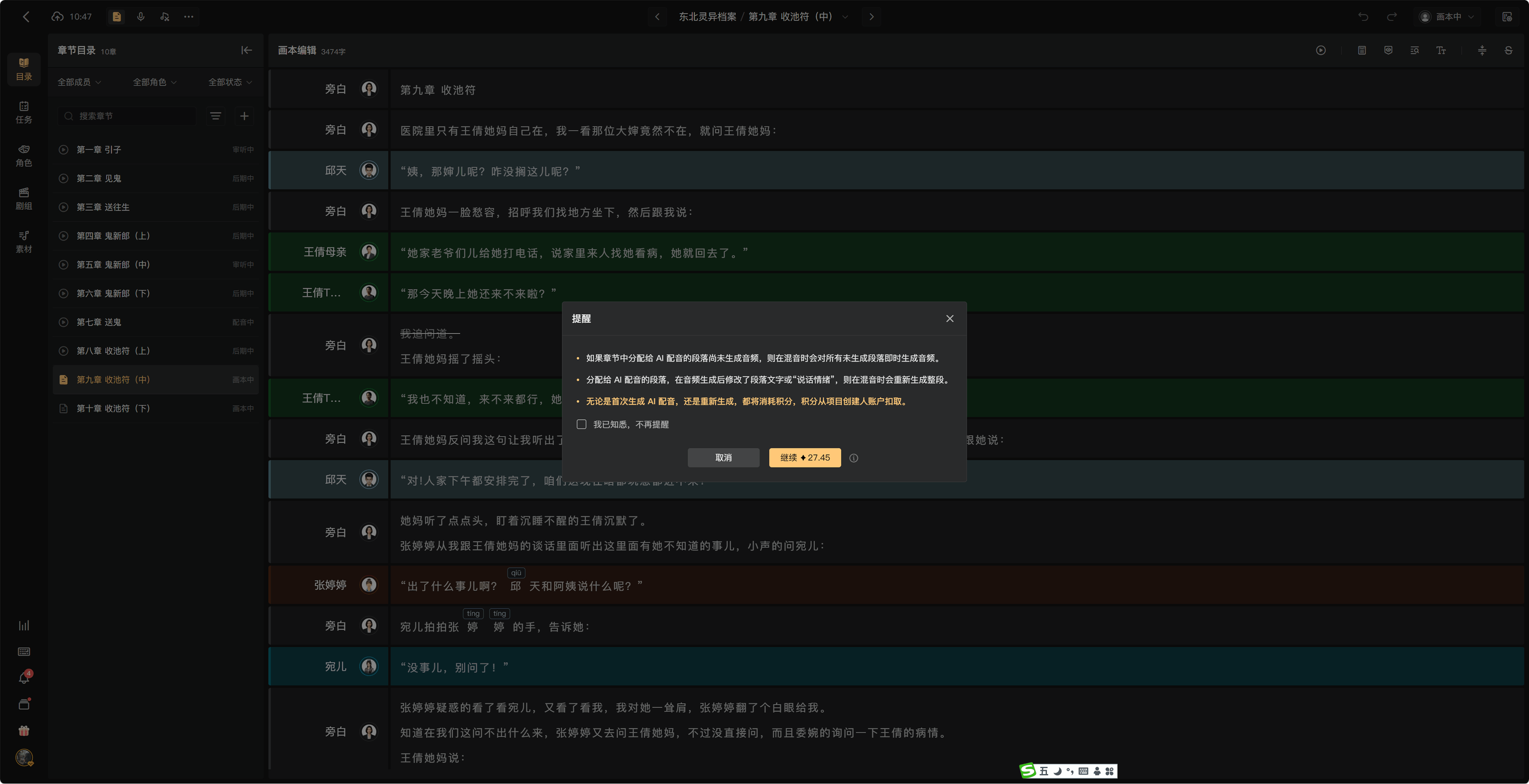
Task: Click the 继续 27.45 button
Action: click(805, 457)
